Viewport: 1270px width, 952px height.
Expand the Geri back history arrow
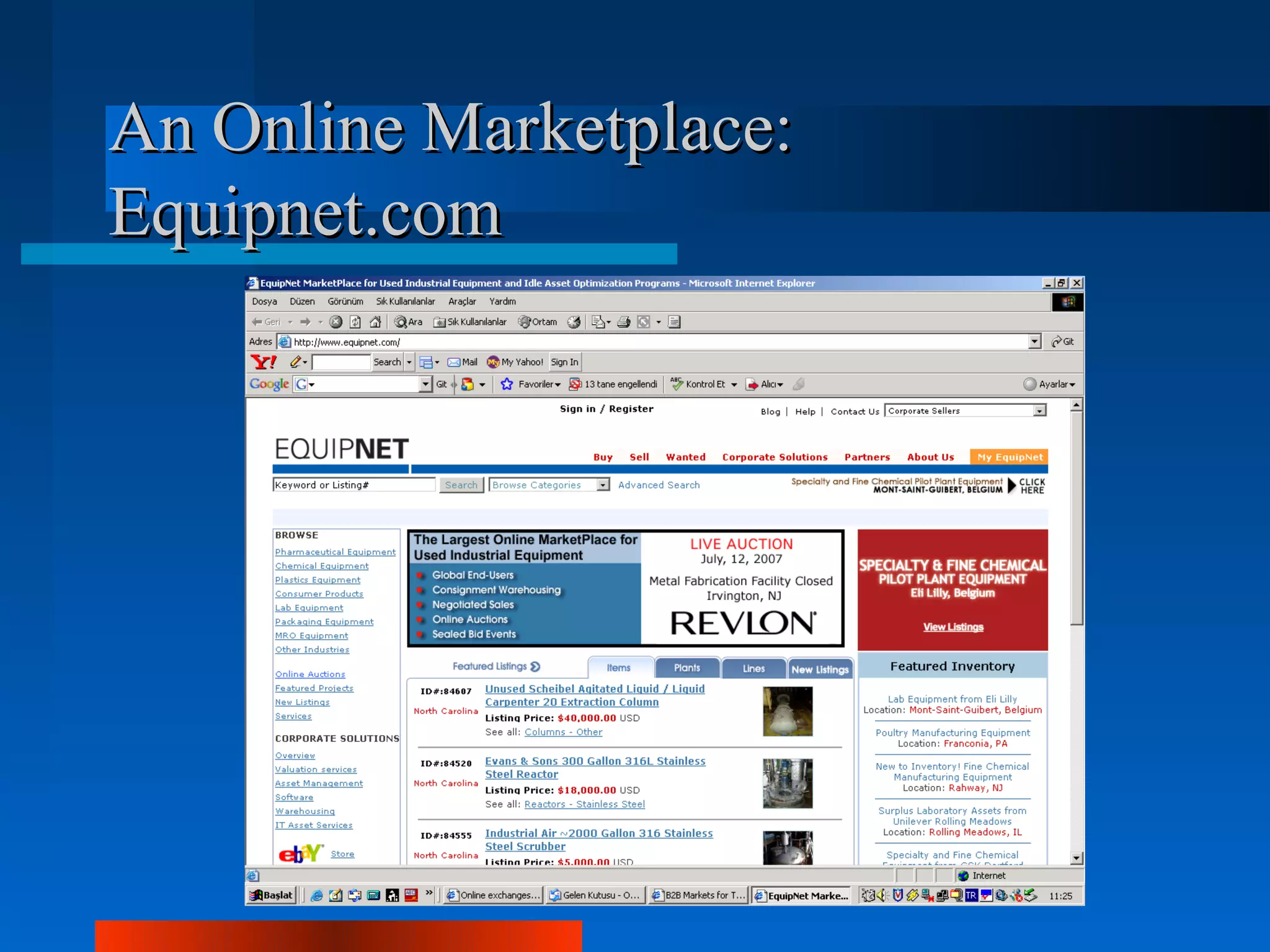(290, 322)
